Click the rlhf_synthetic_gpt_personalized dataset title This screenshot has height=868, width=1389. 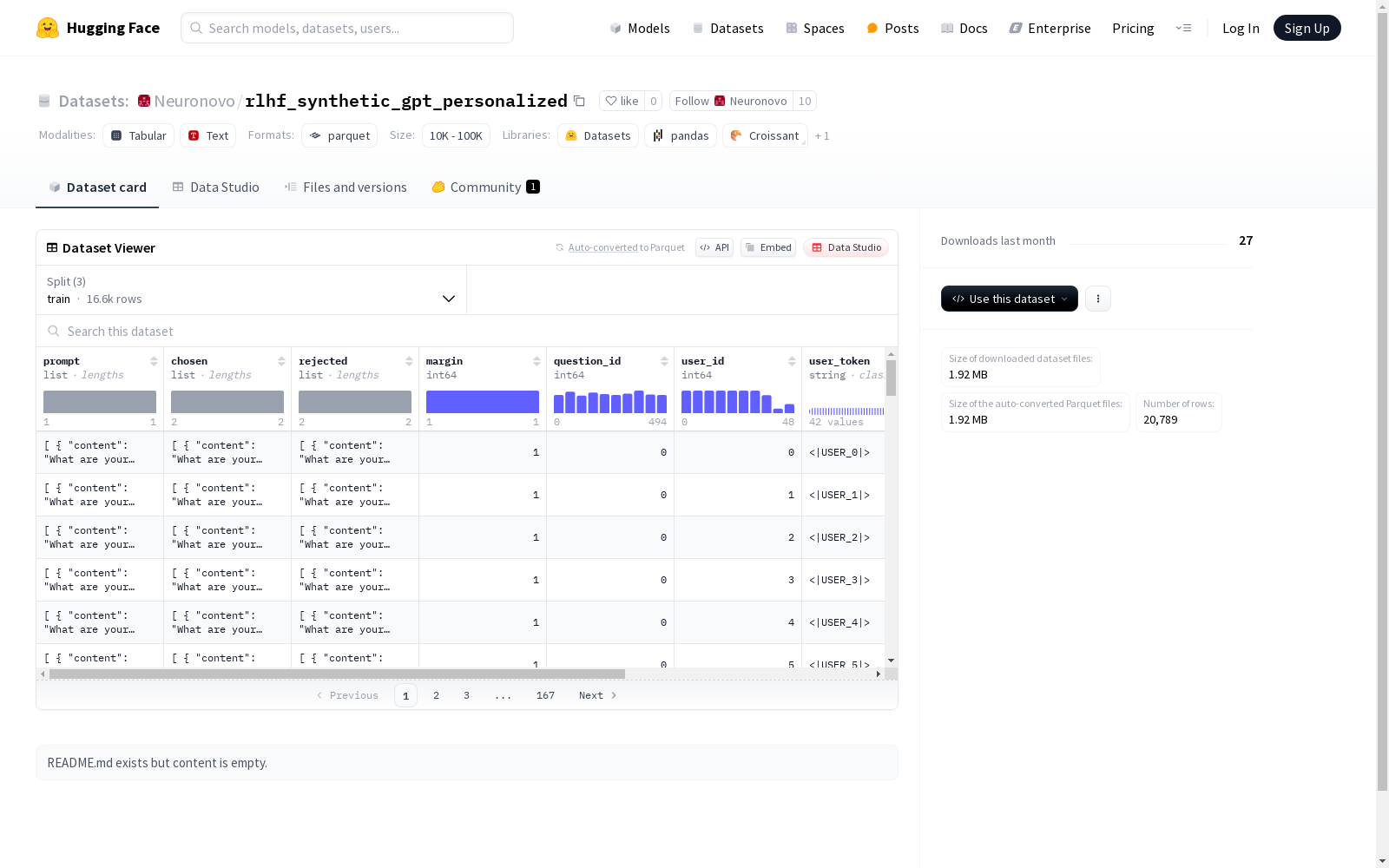[406, 101]
